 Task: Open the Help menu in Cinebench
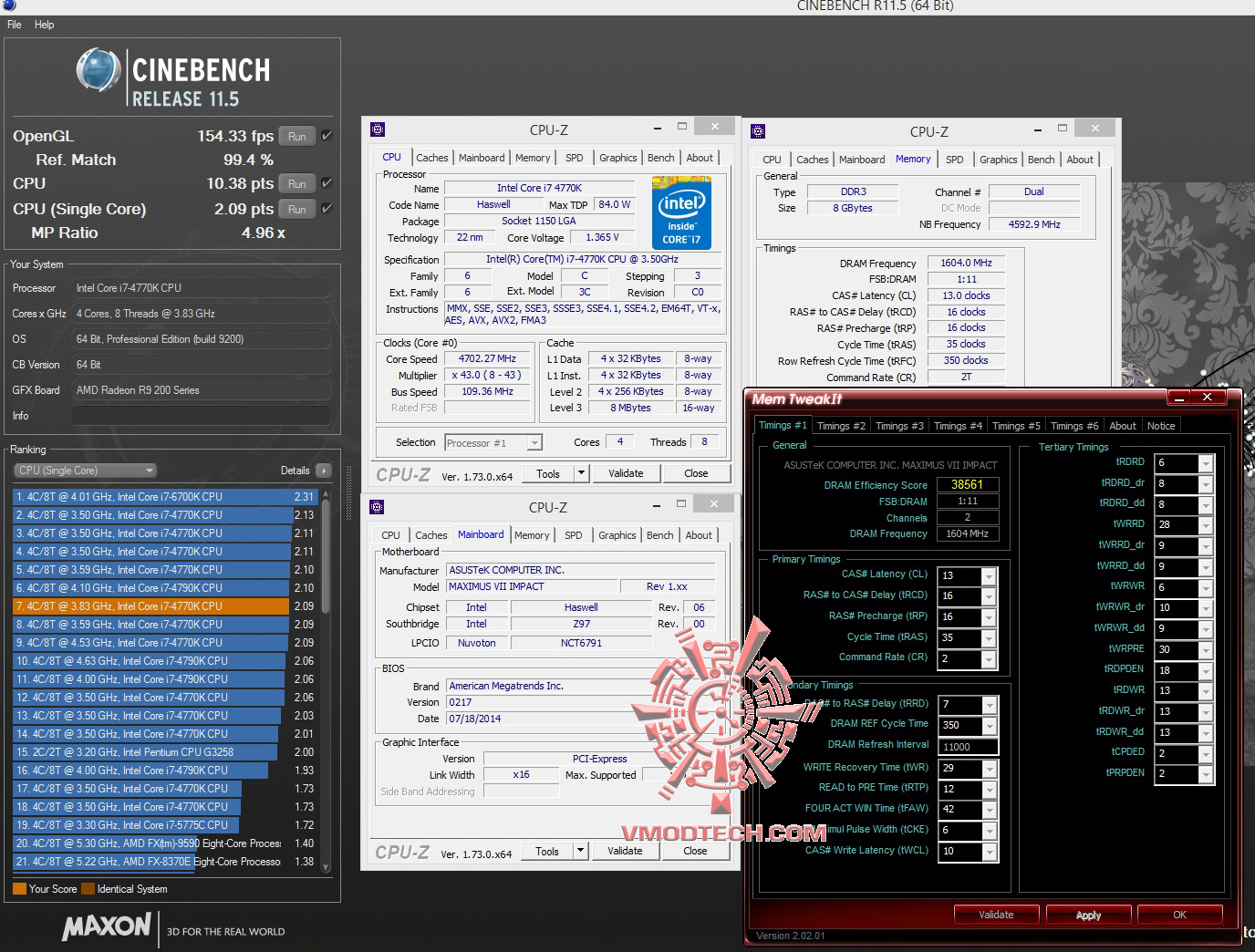coord(44,25)
